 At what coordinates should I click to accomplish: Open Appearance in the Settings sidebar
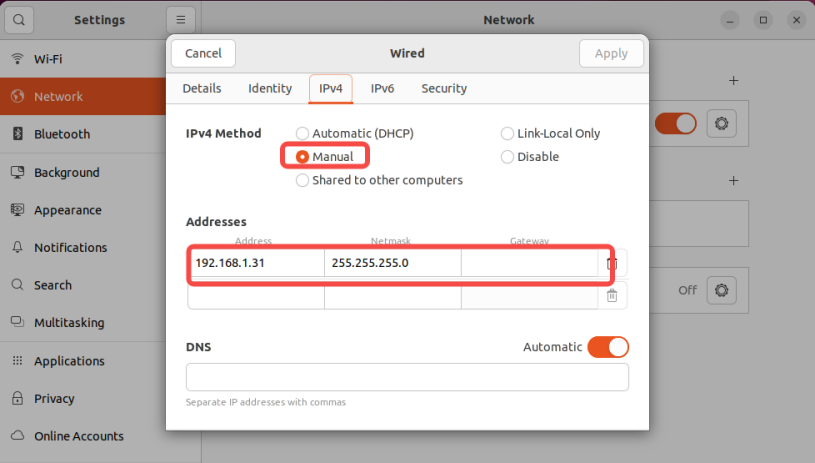point(68,210)
